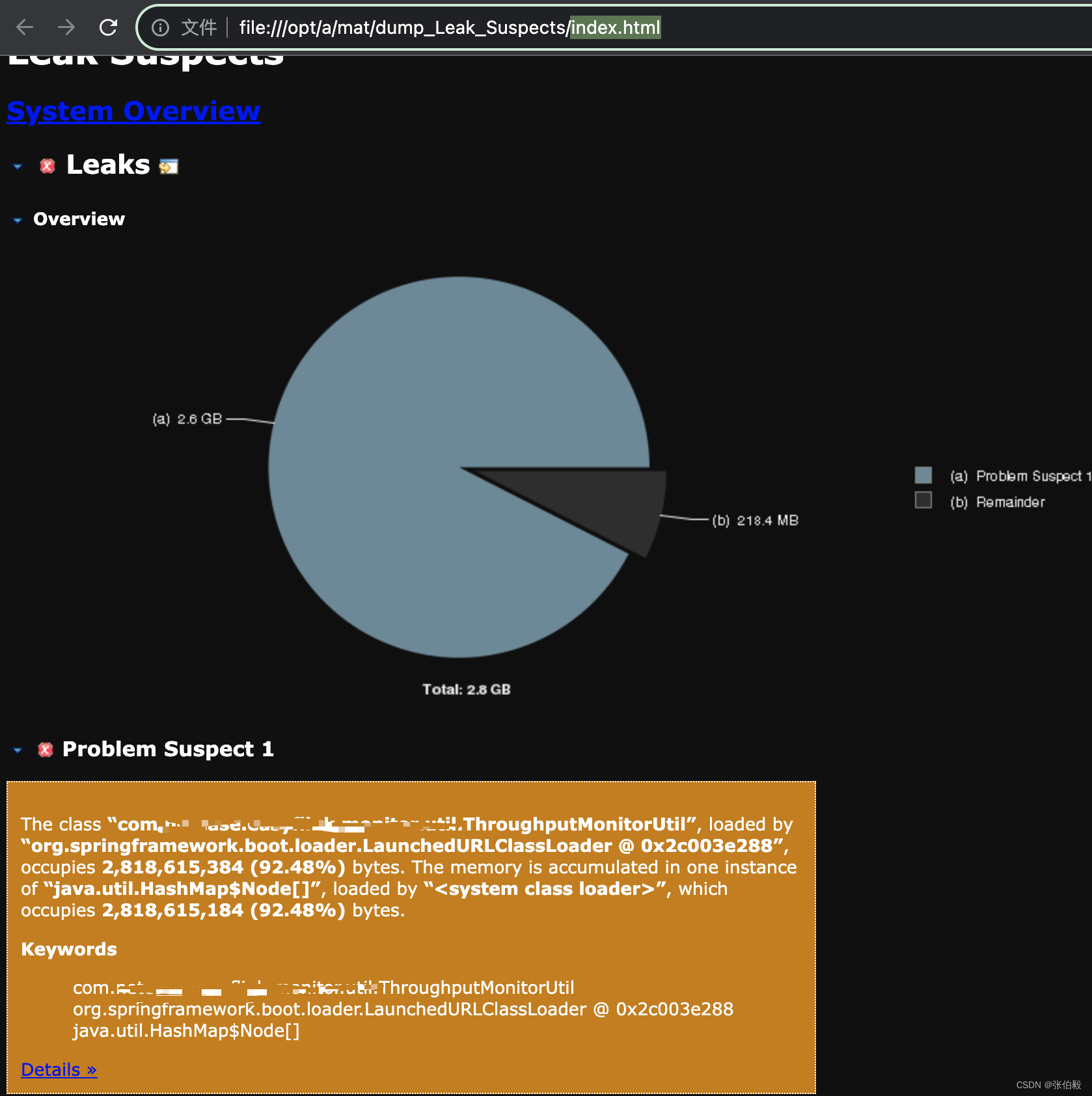Click the Problem Suspect 1 heading
This screenshot has width=1092, height=1096.
[x=168, y=750]
